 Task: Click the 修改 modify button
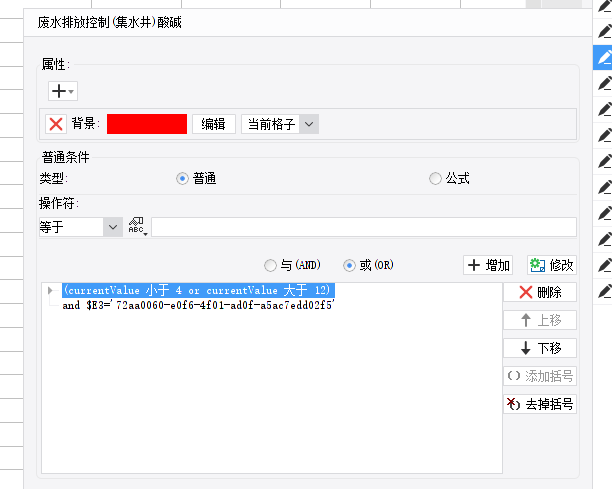tap(552, 265)
